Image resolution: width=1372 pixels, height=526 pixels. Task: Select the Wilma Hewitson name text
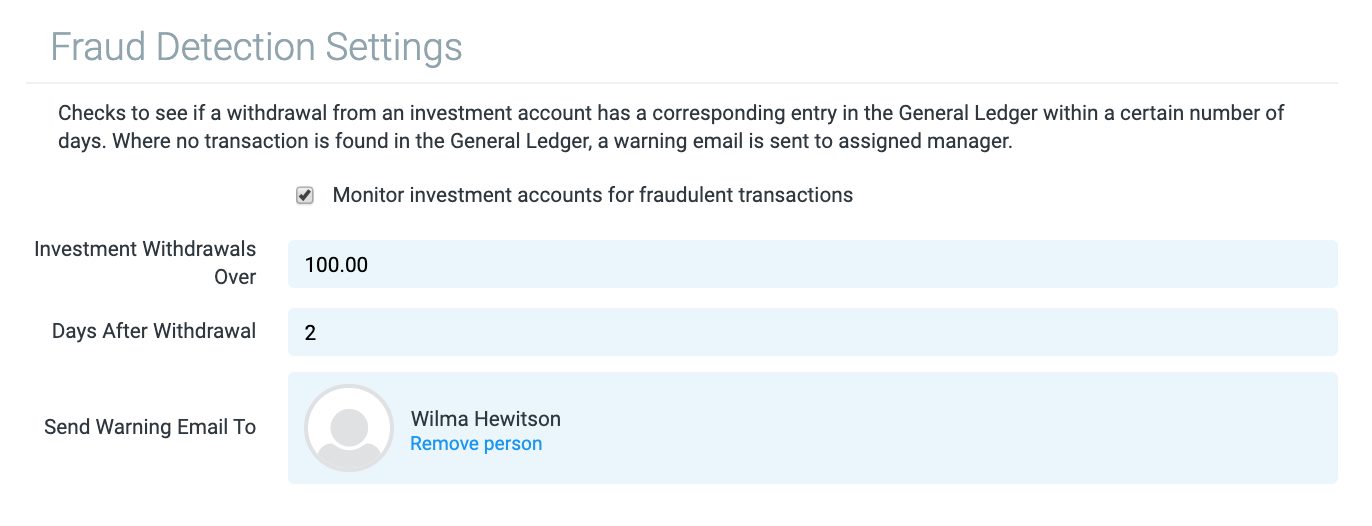click(485, 419)
